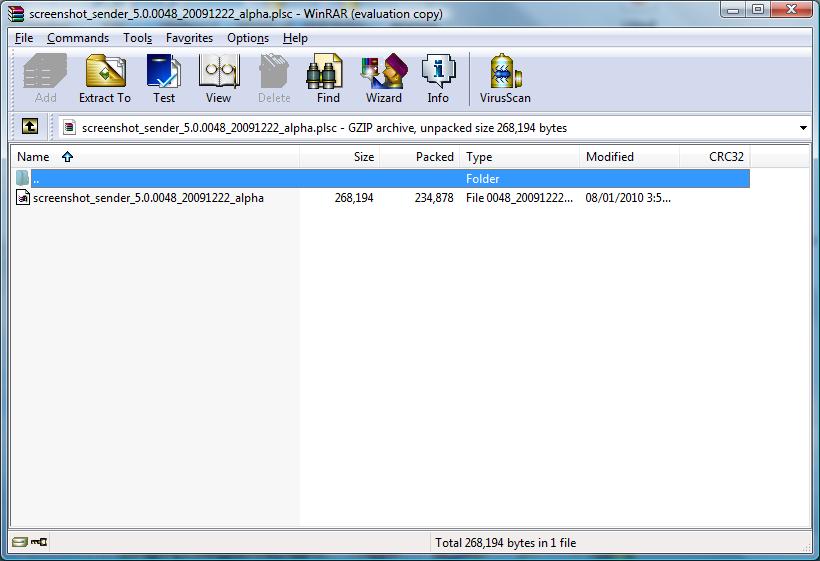Expand the archive path dropdown
820x561 pixels.
coord(803,128)
